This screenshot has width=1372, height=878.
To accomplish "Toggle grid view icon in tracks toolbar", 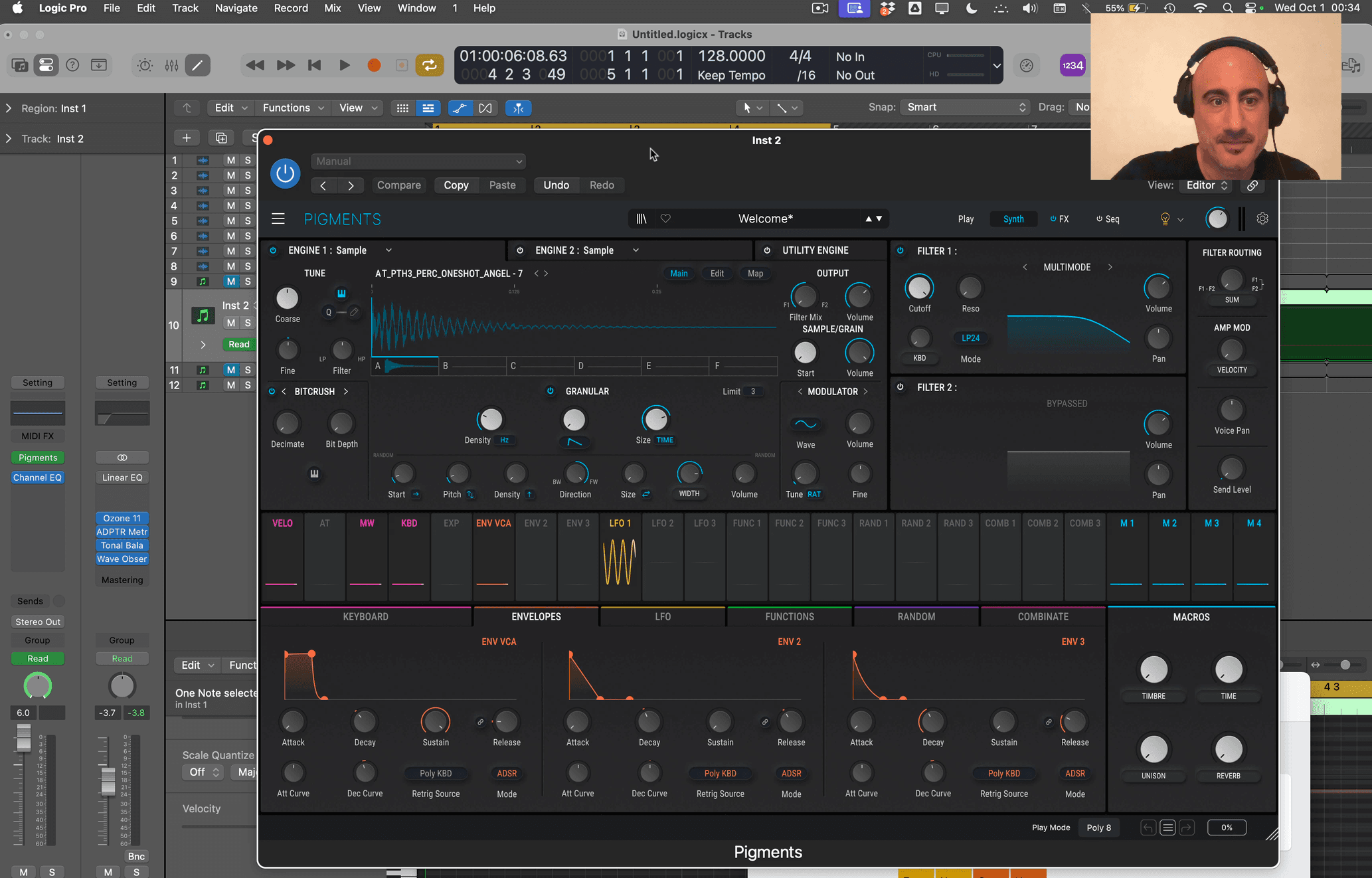I will [402, 108].
